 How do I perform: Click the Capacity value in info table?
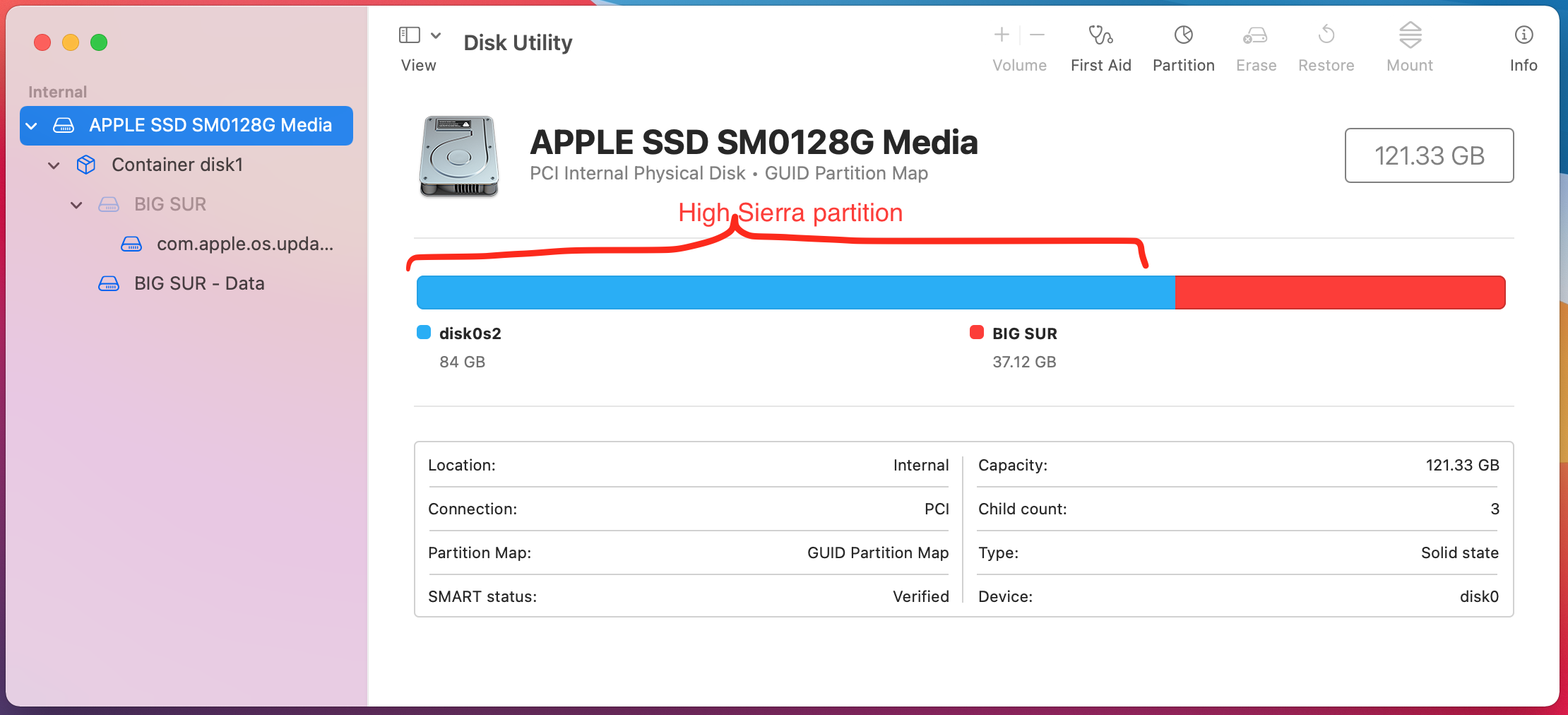tap(1463, 465)
